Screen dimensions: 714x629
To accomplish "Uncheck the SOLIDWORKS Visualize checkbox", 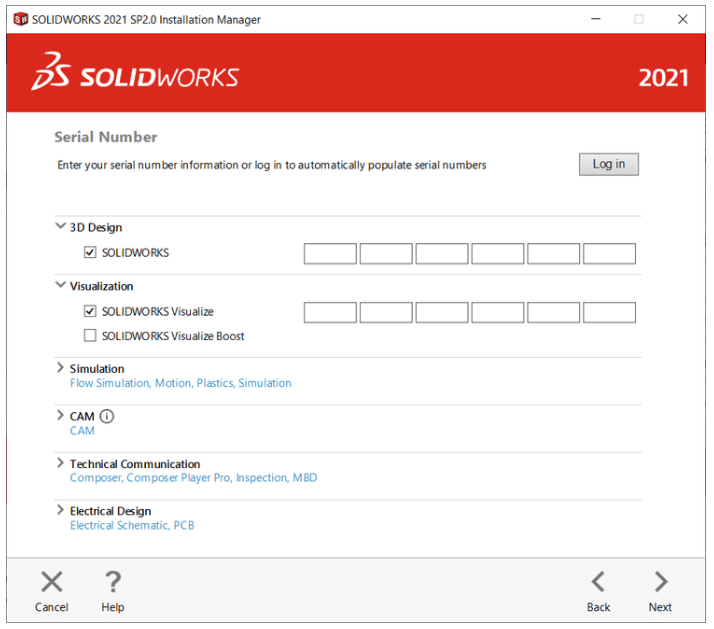I will coord(90,311).
